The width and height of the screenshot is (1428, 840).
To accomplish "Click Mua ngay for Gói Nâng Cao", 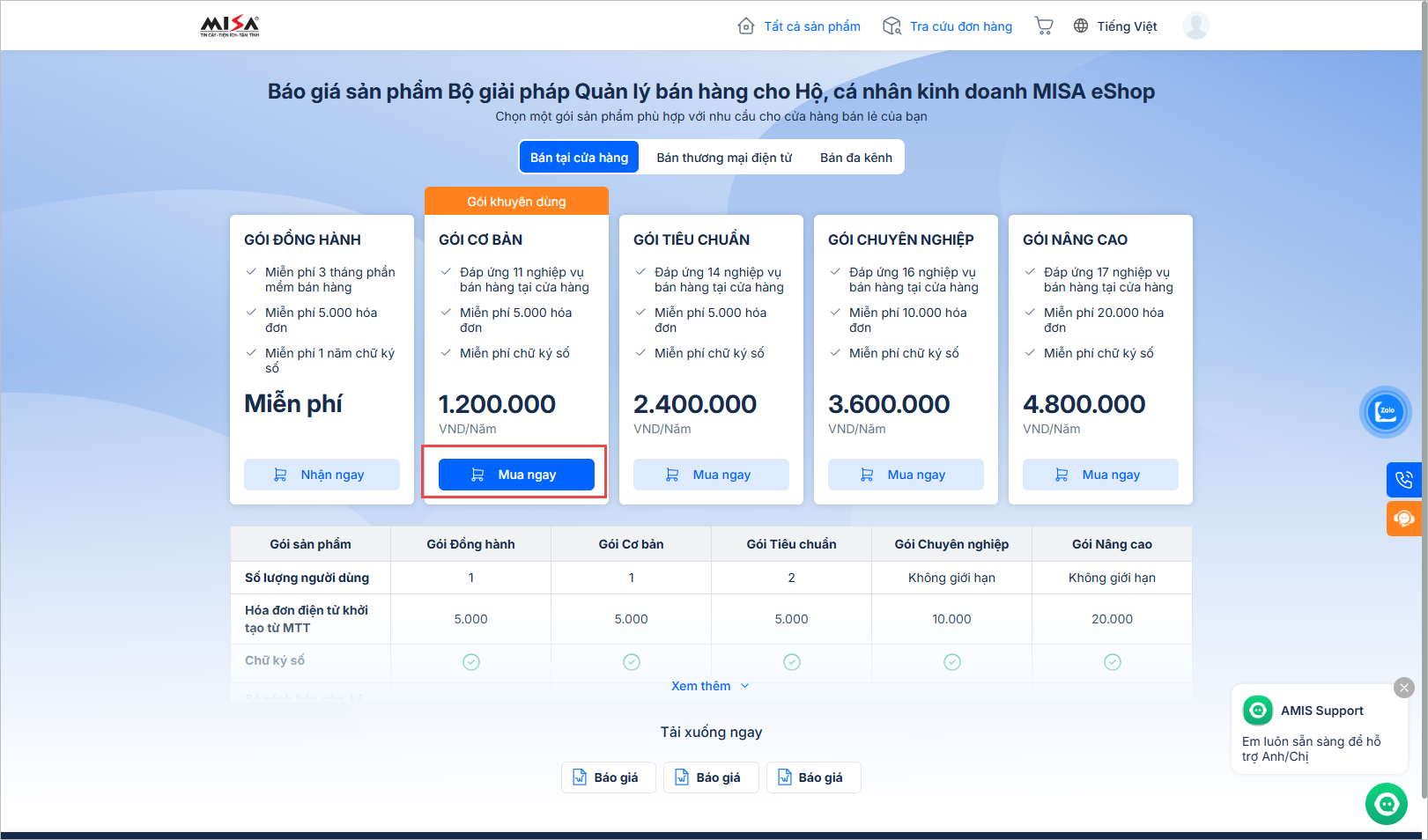I will click(1100, 475).
